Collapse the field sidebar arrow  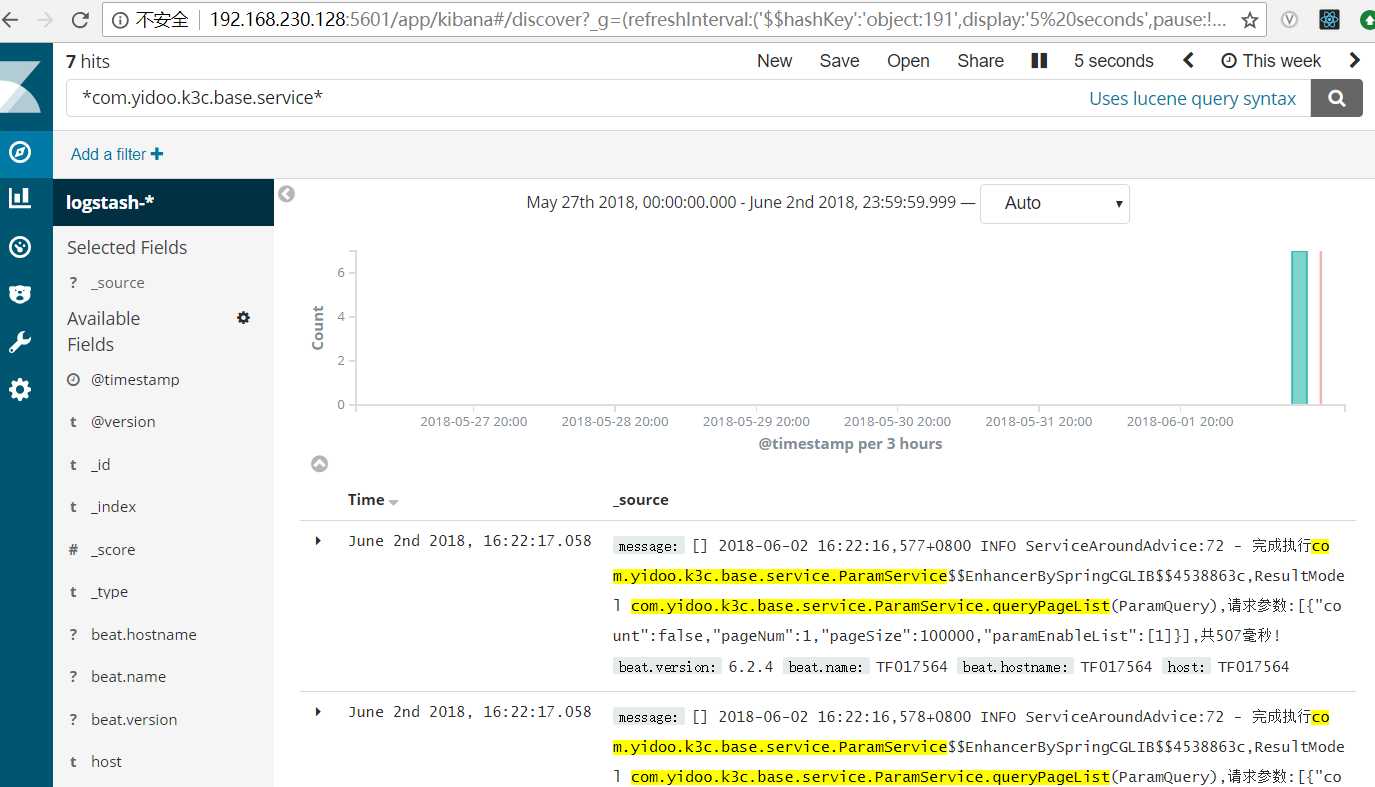(286, 194)
